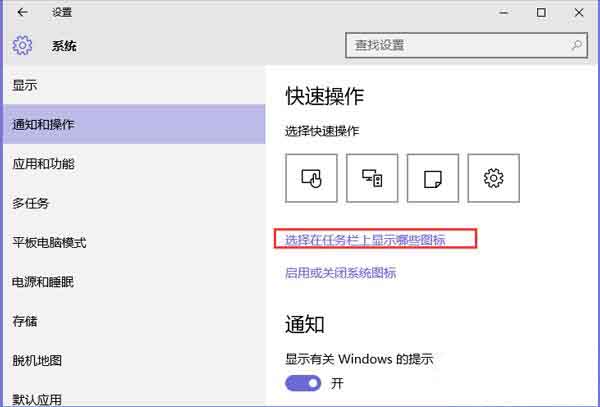The width and height of the screenshot is (600, 407).
Task: Open 存储 settings page
Action: (x=25, y=320)
